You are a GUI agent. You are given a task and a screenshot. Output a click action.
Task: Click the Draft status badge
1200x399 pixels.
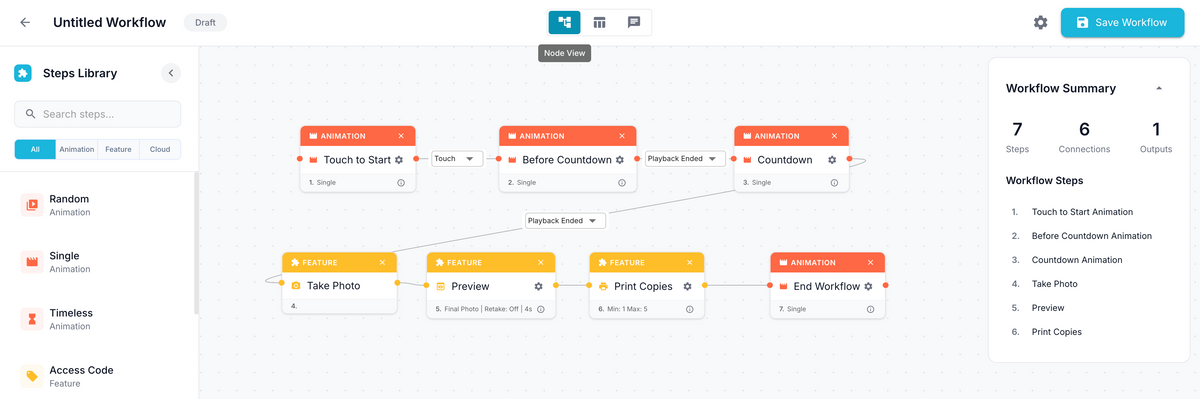pyautogui.click(x=205, y=22)
